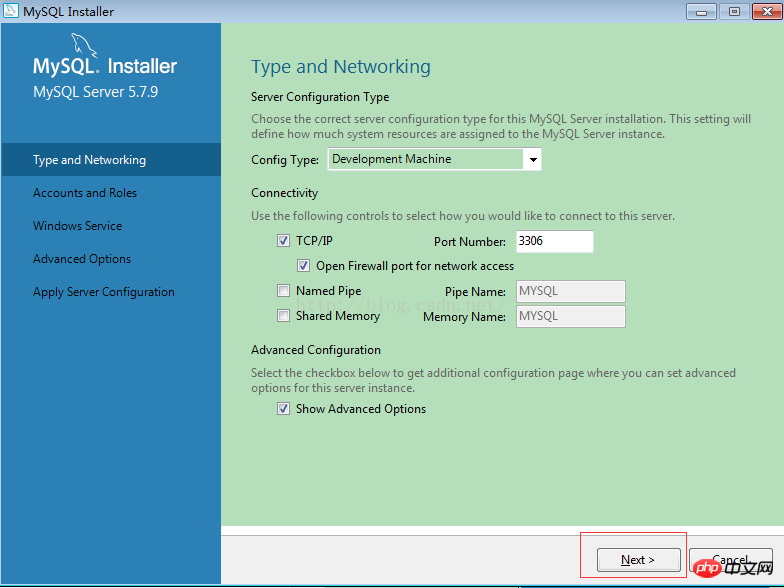Maximize the MySQL Installer window
Screen dimensions: 784x588
[734, 12]
